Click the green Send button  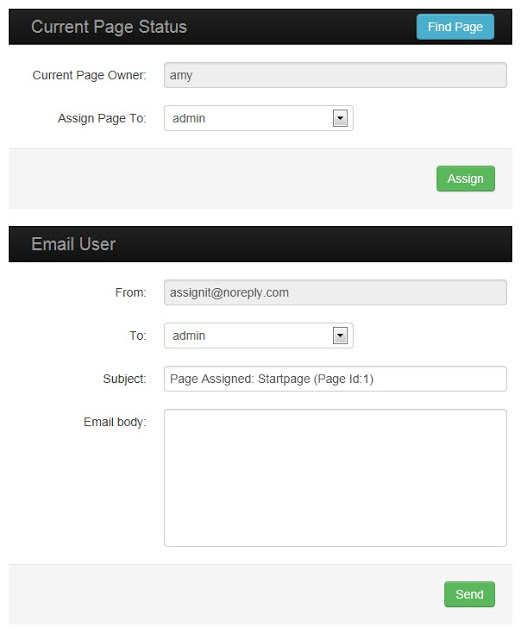(x=469, y=594)
